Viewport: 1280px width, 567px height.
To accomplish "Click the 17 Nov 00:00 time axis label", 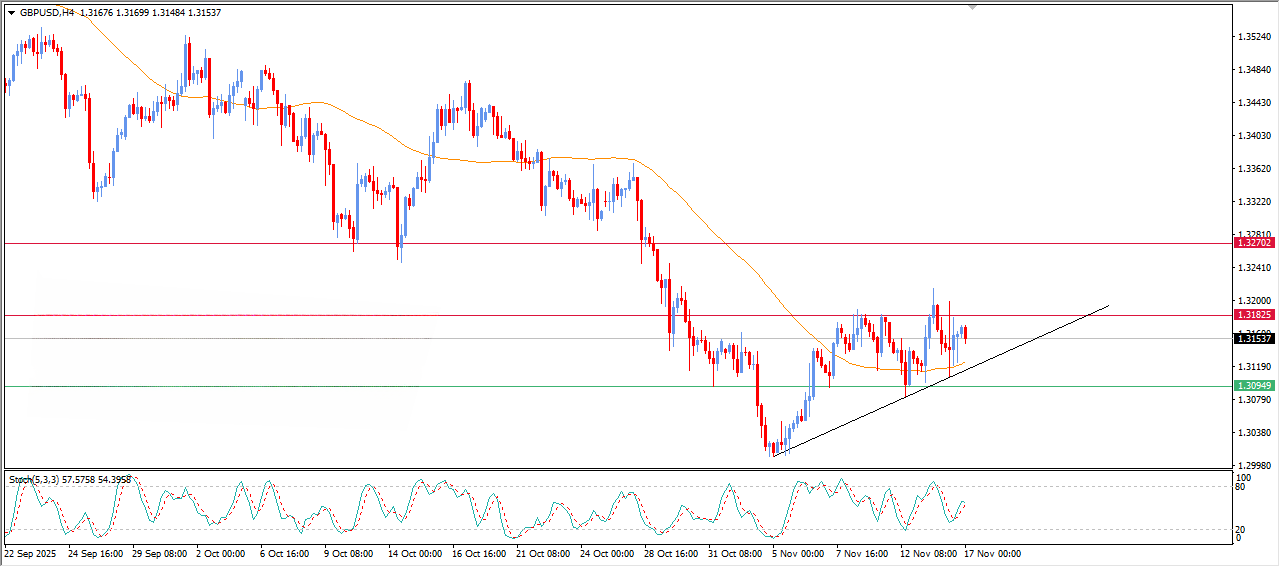I will click(x=992, y=553).
